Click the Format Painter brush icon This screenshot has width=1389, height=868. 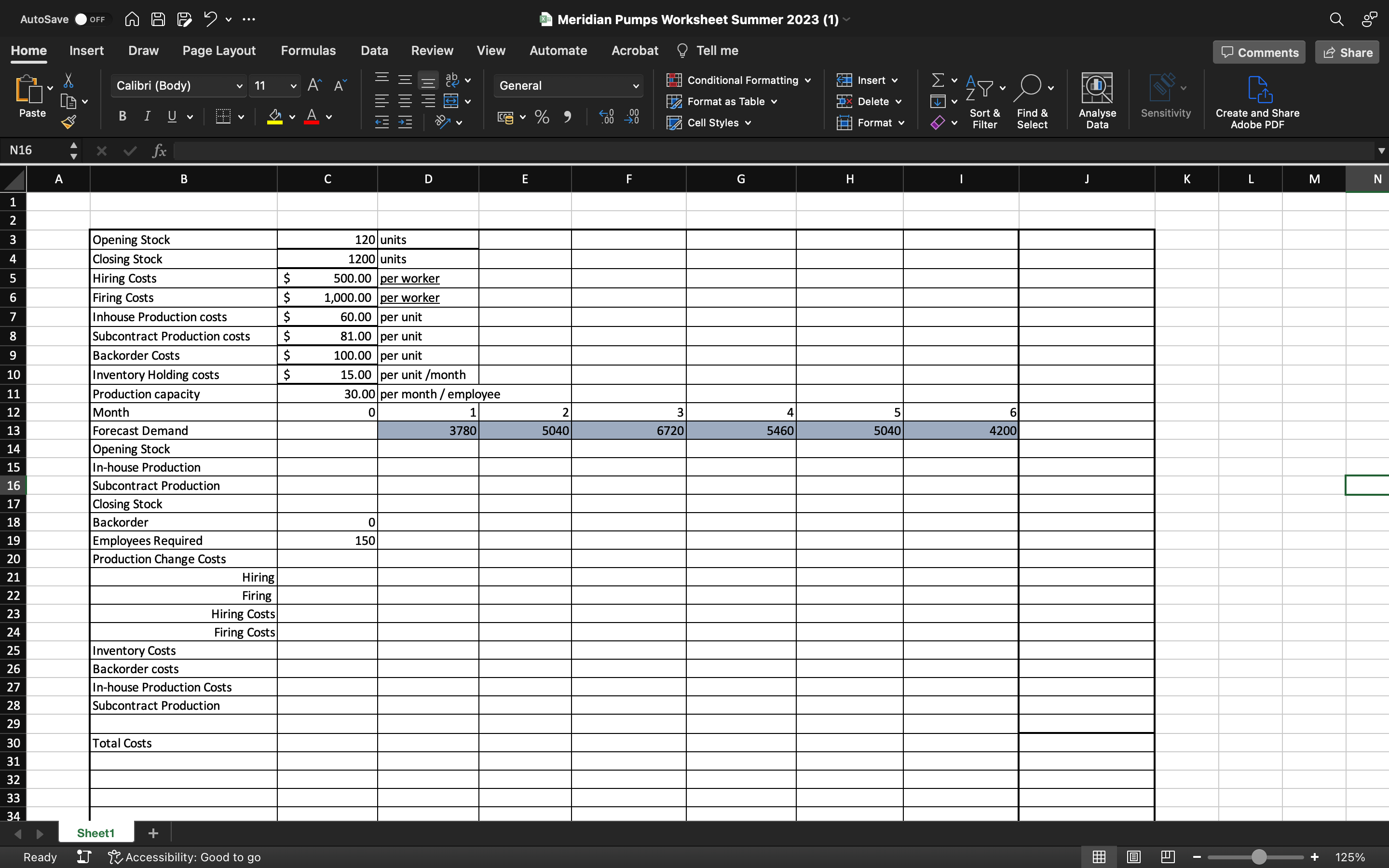tap(69, 122)
